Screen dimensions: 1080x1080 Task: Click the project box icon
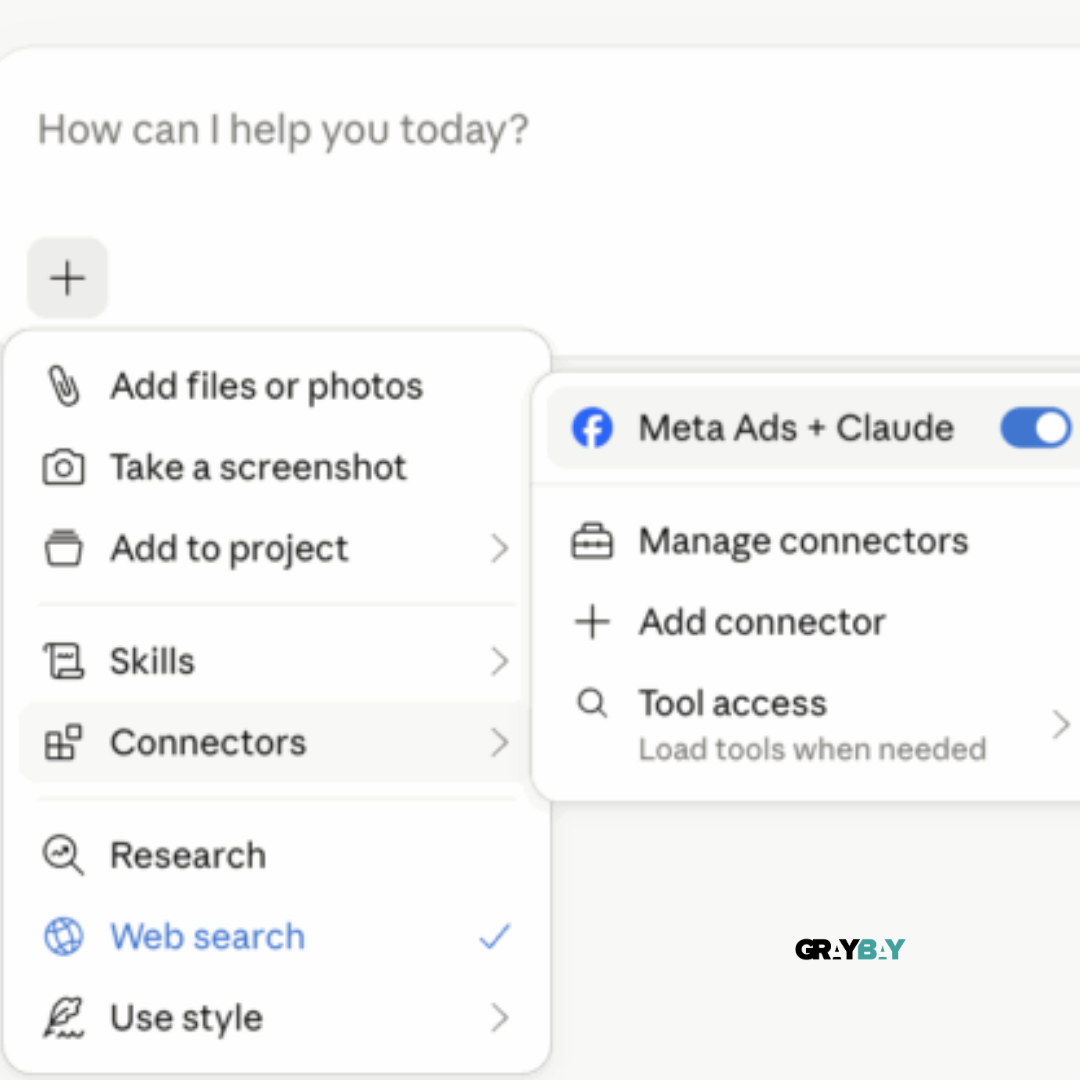pos(63,548)
